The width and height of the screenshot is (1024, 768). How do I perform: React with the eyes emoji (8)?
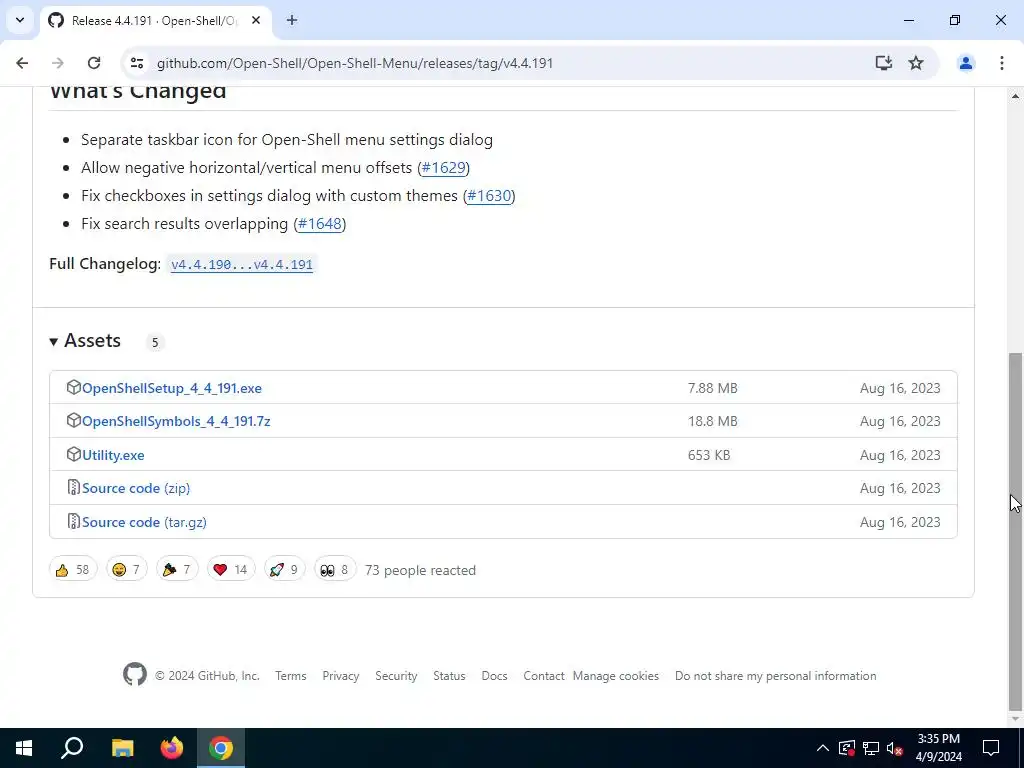click(335, 570)
